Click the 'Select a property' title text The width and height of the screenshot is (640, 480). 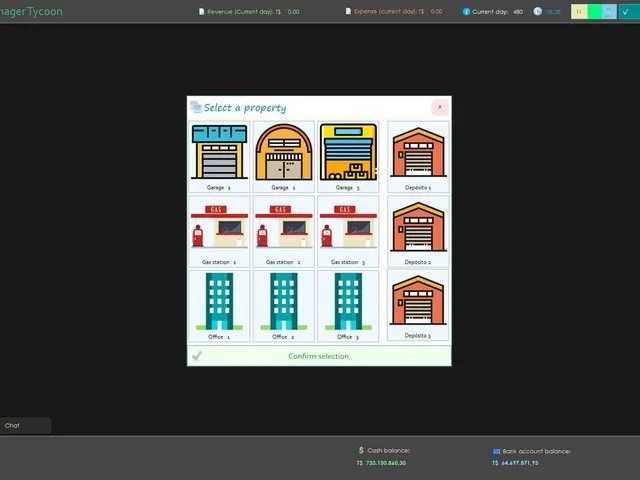pos(245,108)
